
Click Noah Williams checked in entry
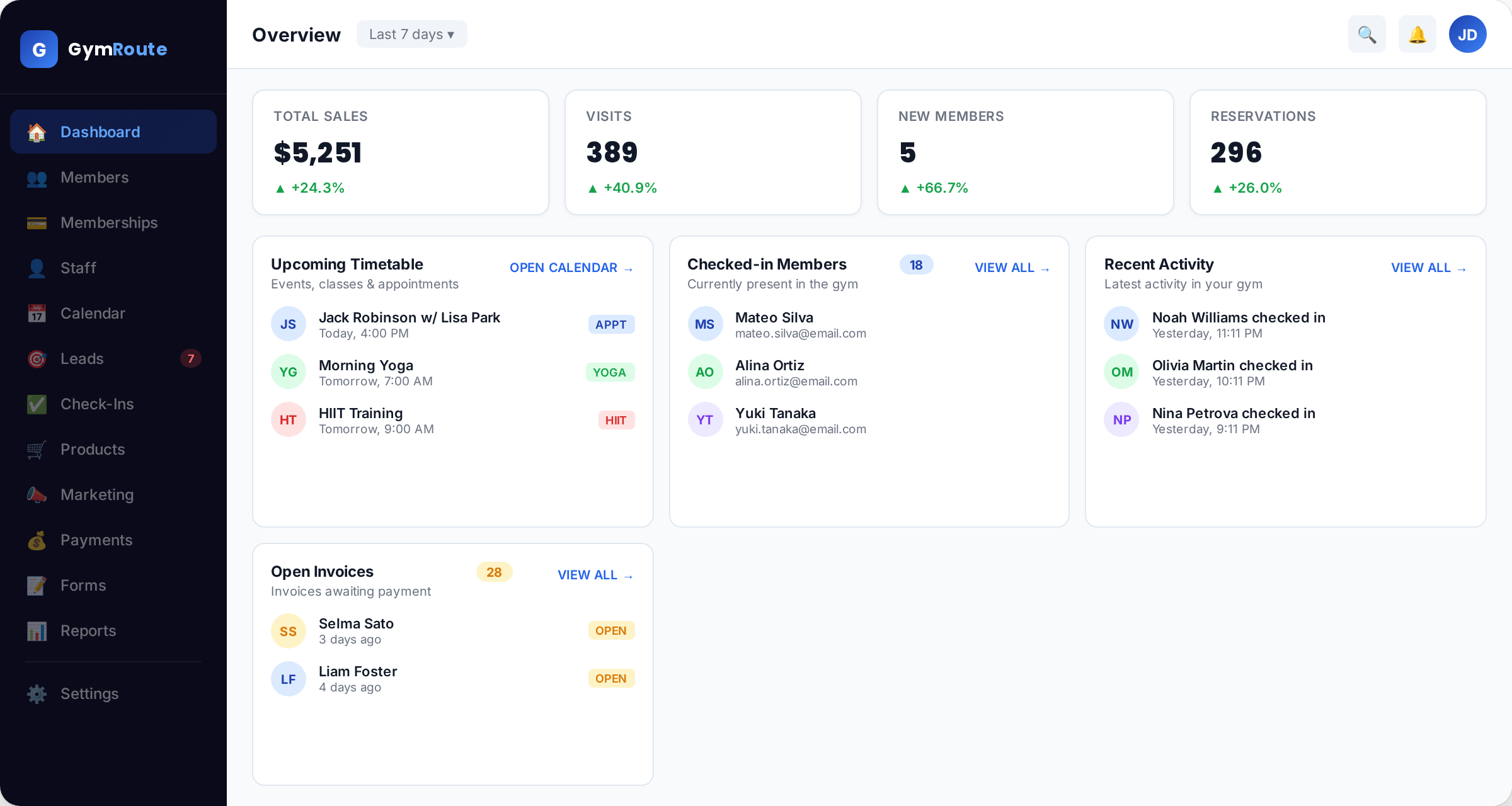(1286, 324)
